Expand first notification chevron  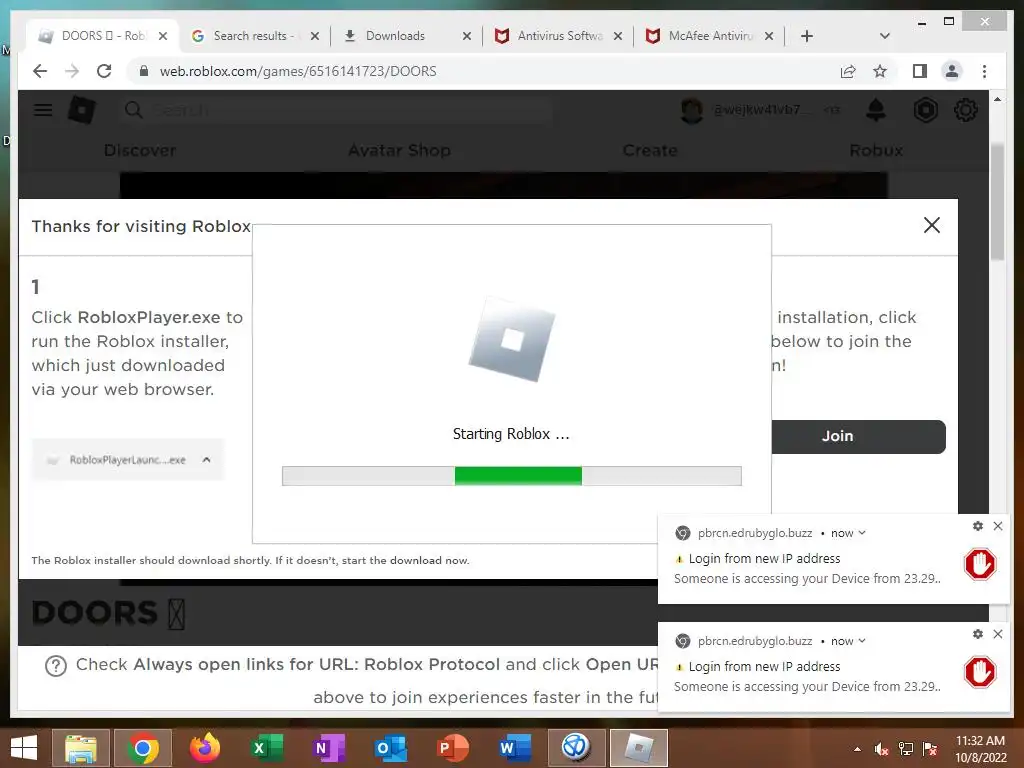click(x=862, y=533)
